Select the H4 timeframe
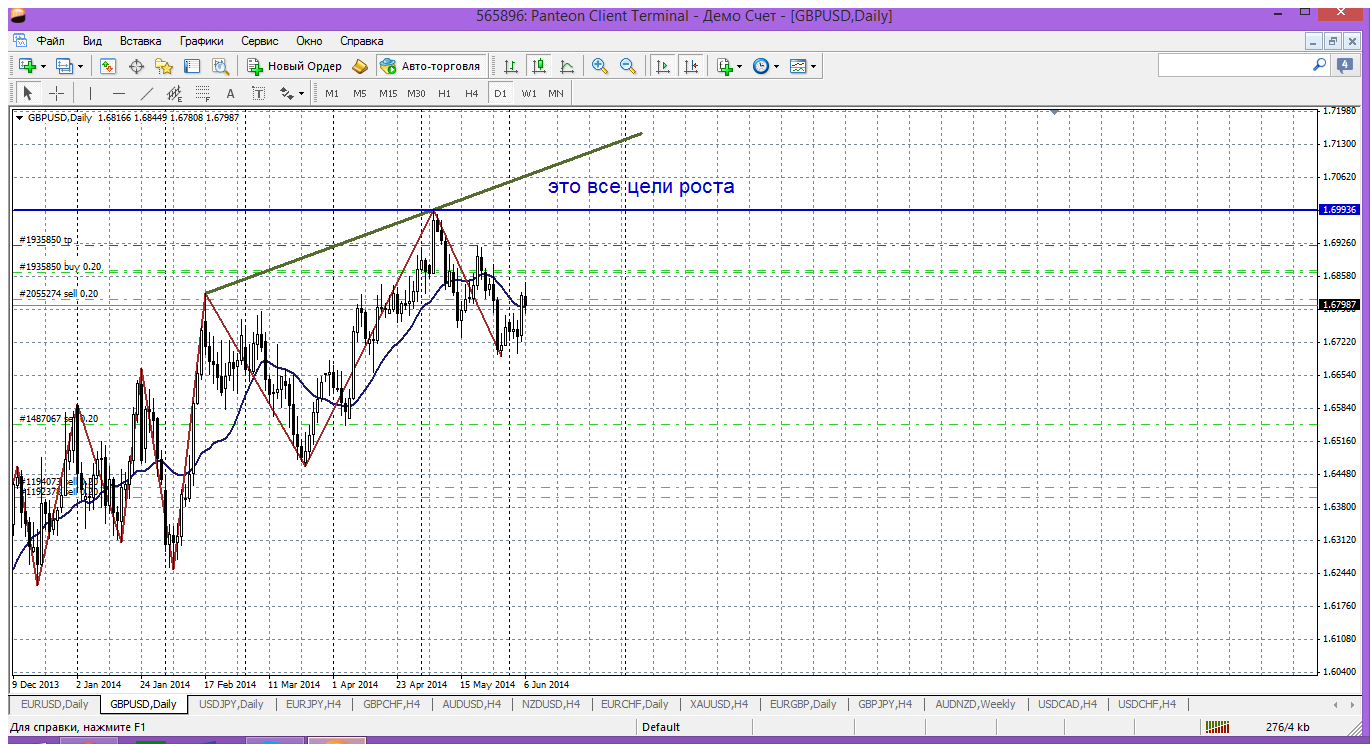This screenshot has height=744, width=1370. pos(472,93)
